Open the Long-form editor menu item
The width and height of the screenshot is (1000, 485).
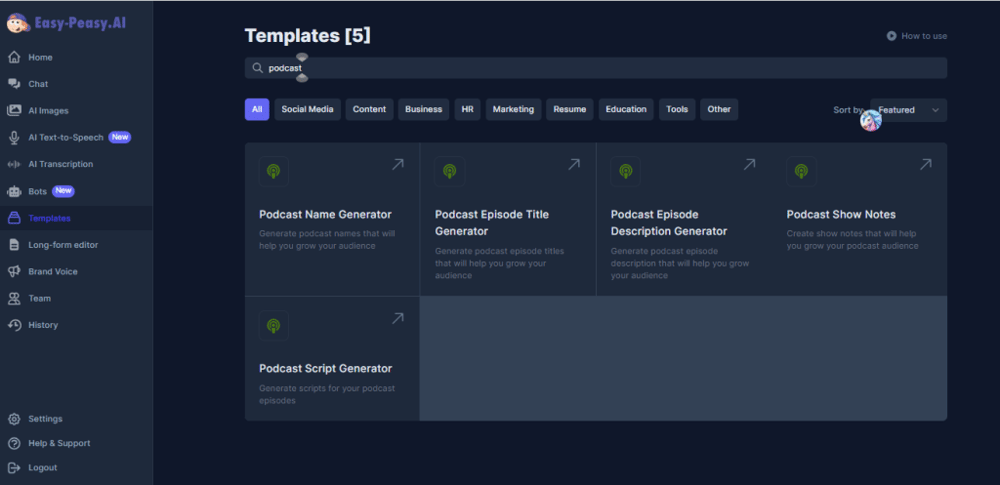tap(63, 244)
